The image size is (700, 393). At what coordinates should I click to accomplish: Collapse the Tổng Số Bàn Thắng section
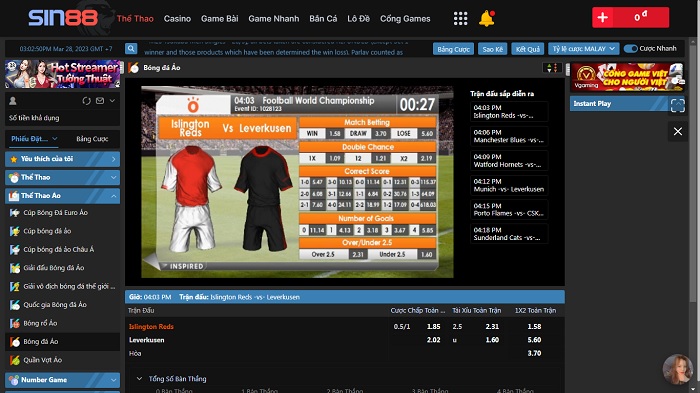point(139,379)
